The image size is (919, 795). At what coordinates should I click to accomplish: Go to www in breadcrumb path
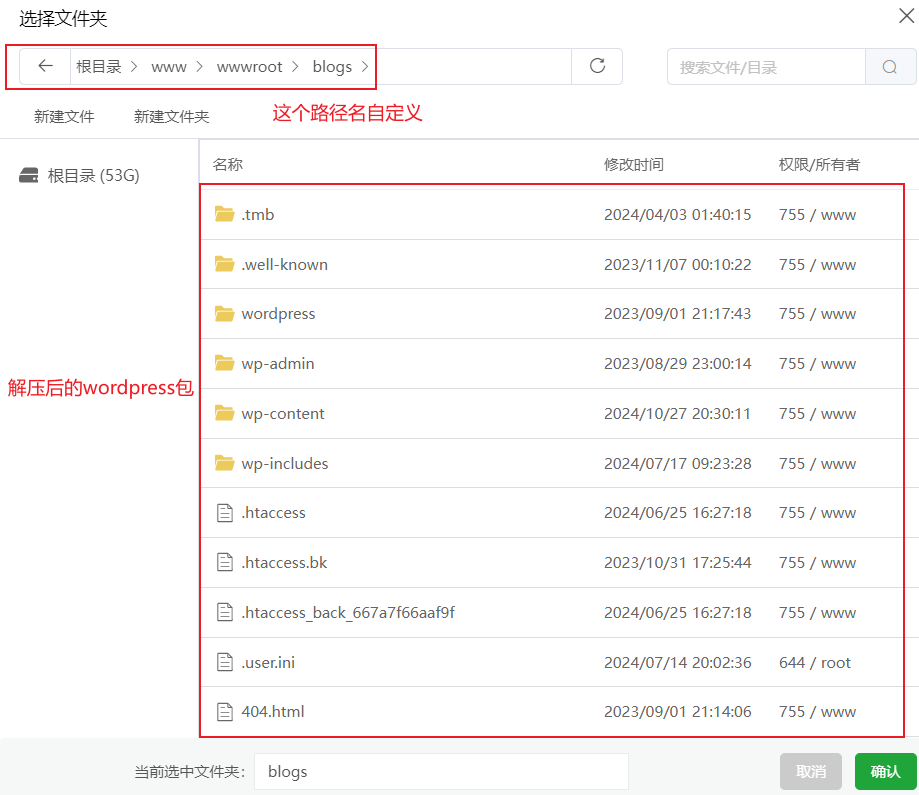[x=169, y=67]
